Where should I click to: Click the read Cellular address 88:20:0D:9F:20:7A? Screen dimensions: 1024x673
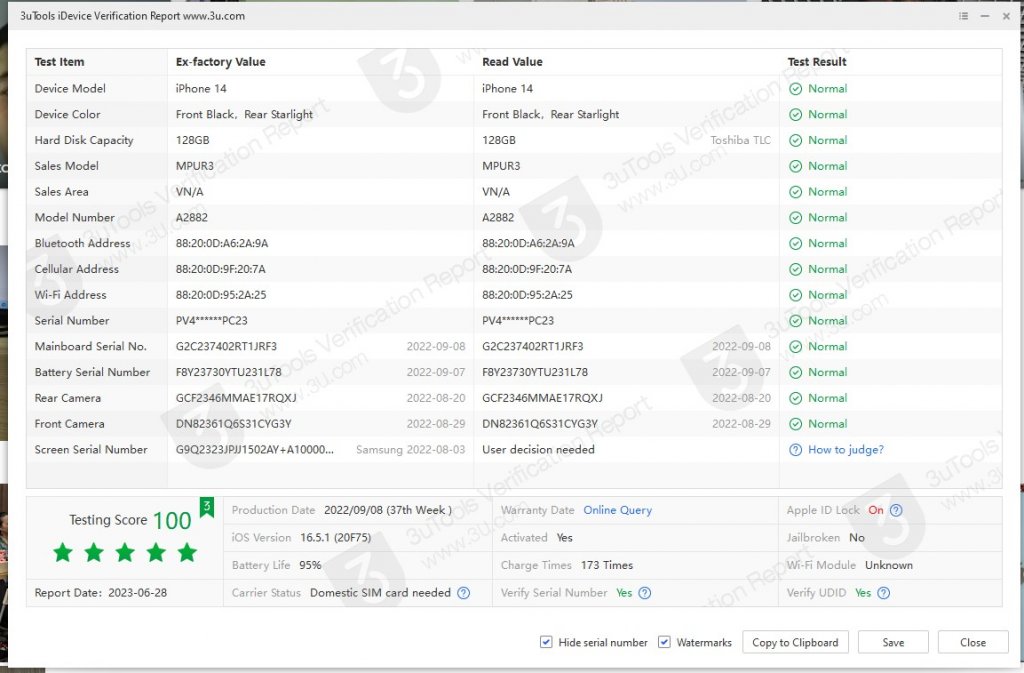point(527,270)
